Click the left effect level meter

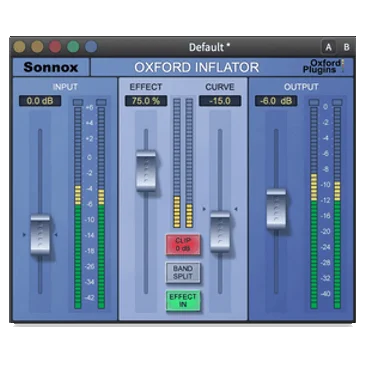tap(177, 163)
